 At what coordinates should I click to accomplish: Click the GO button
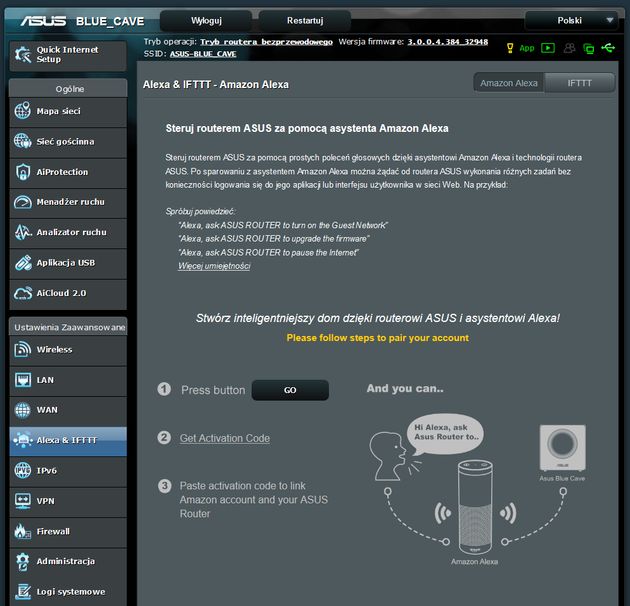click(290, 390)
